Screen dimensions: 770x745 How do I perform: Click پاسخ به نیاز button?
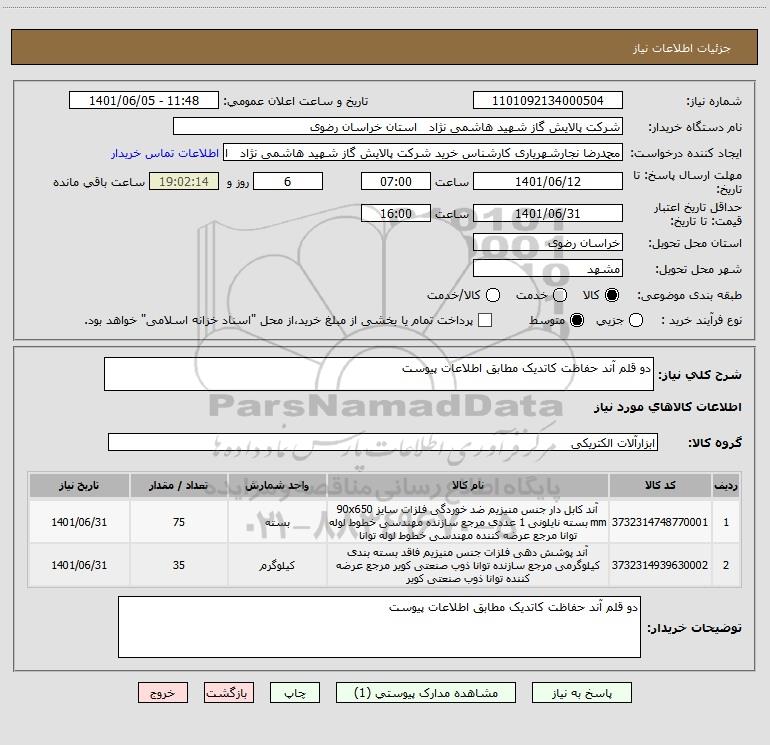(x=581, y=693)
